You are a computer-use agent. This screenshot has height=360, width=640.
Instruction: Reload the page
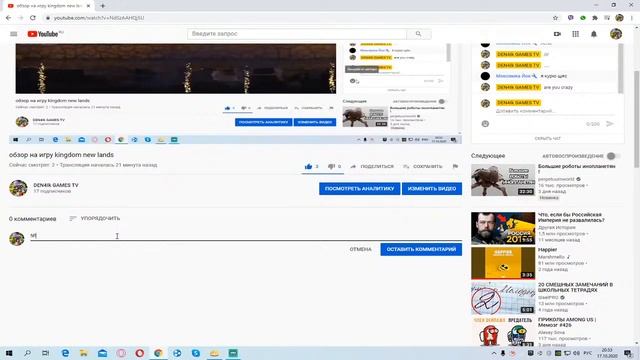click(x=33, y=18)
